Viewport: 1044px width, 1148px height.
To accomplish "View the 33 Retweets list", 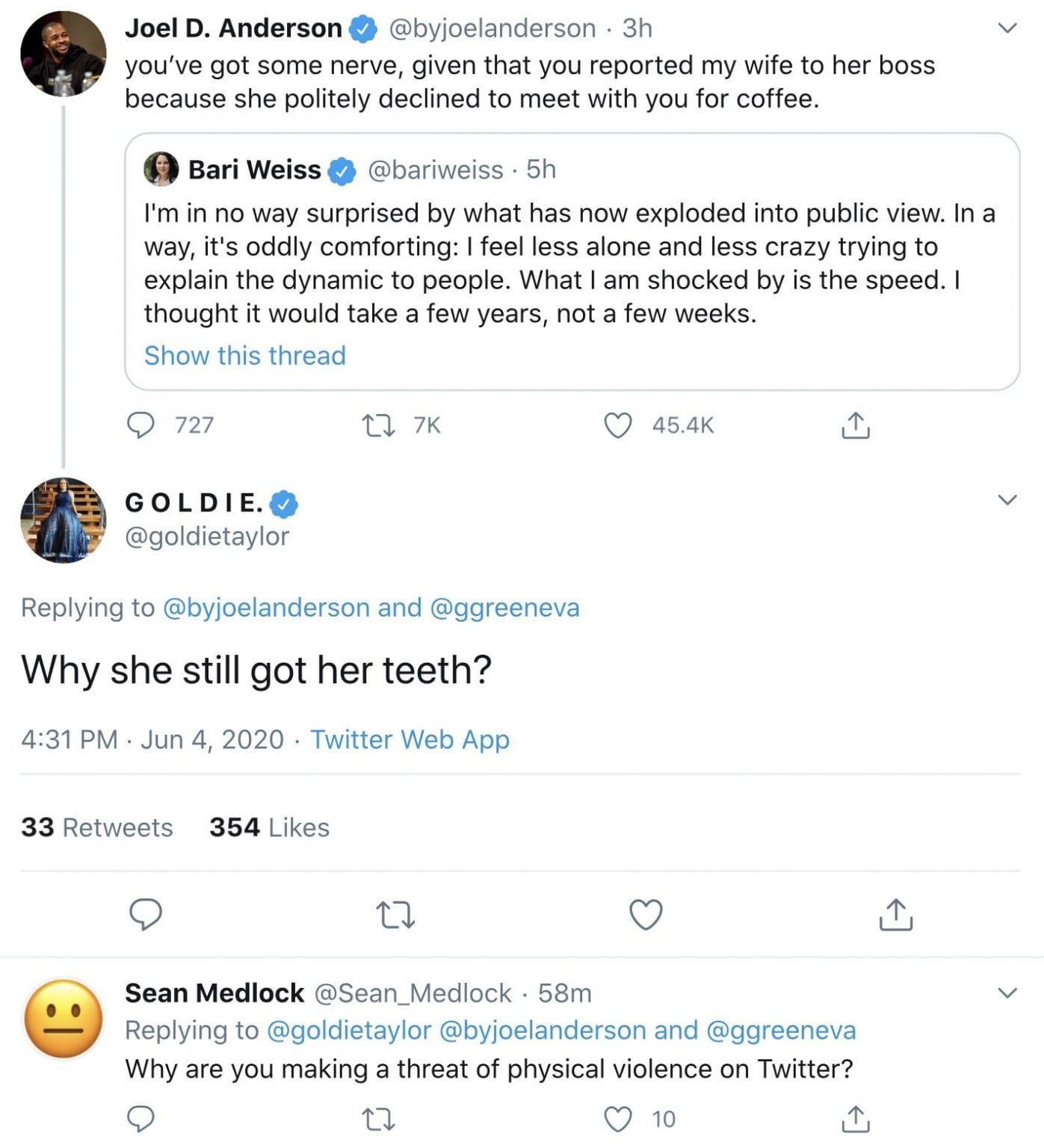I will click(97, 827).
